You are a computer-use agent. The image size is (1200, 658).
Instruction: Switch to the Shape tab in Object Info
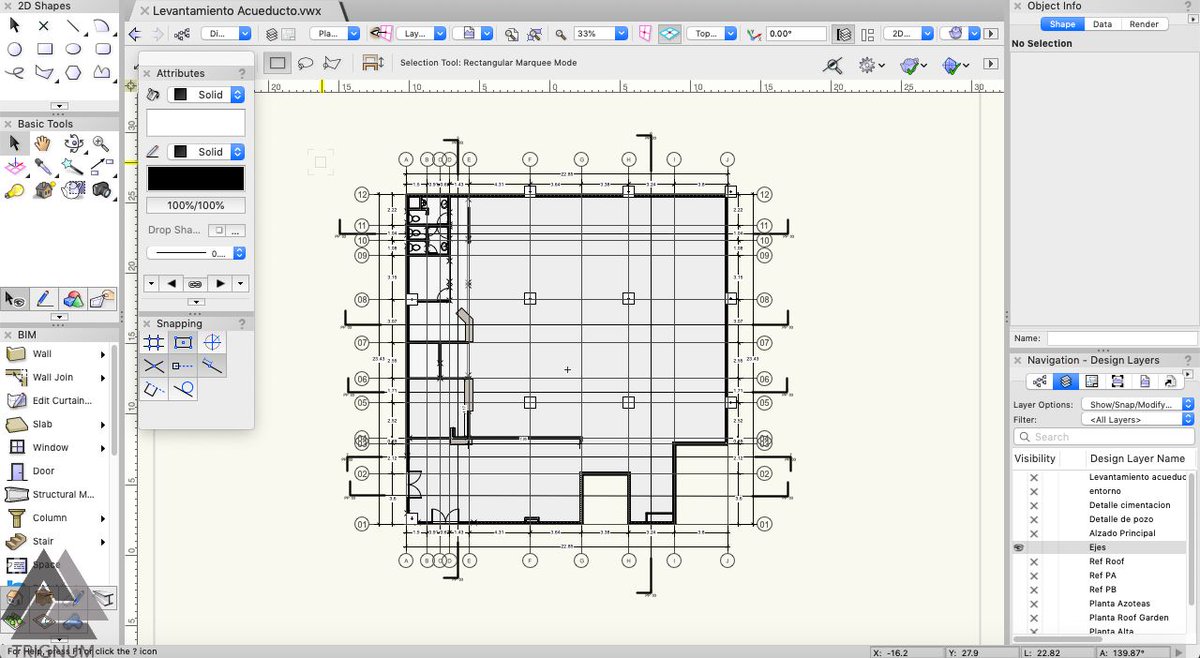pyautogui.click(x=1063, y=24)
